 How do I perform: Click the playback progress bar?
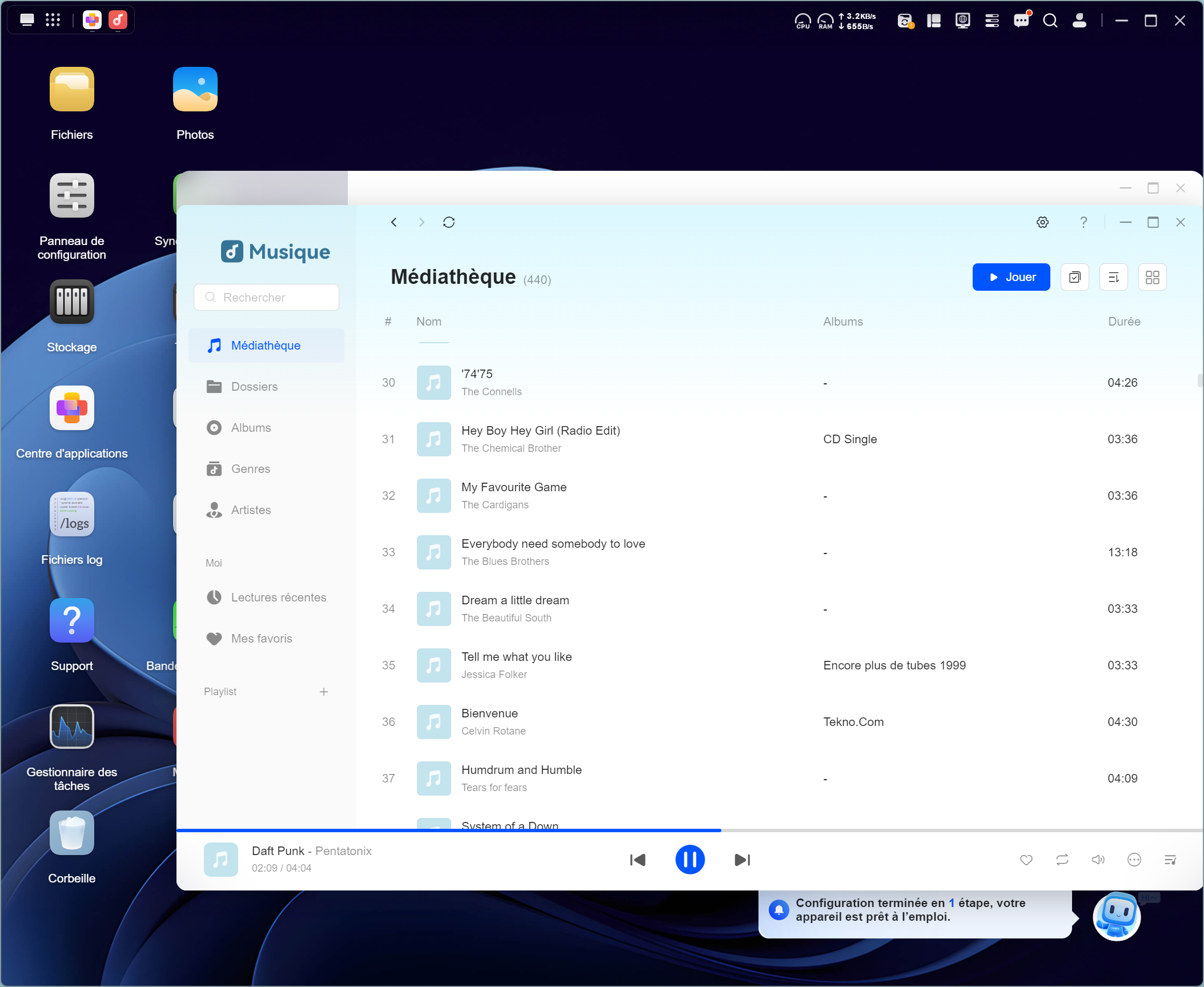click(690, 830)
